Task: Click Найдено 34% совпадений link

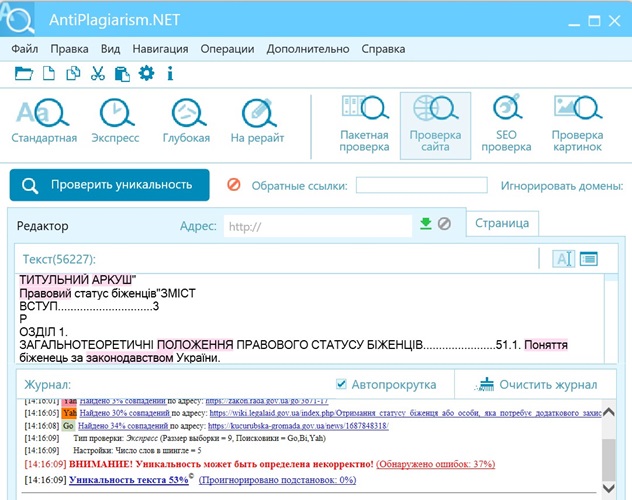Action: click(123, 426)
